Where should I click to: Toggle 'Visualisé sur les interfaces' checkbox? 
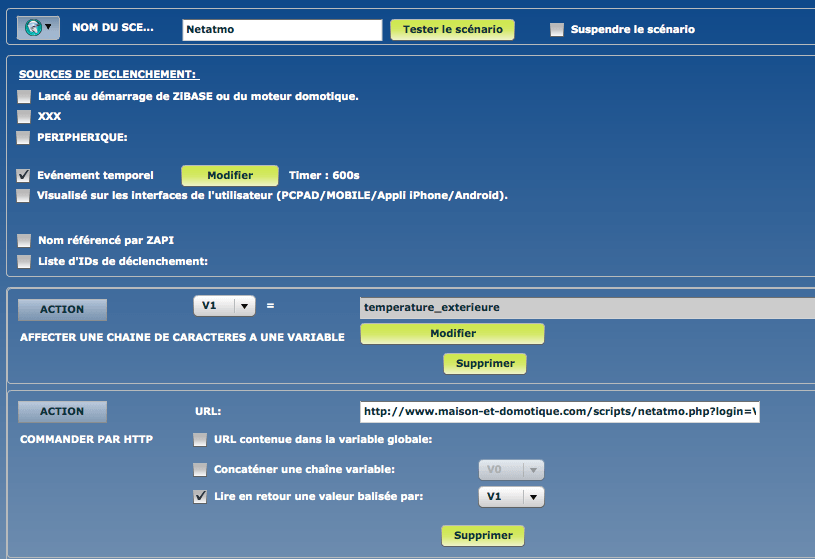[23, 196]
